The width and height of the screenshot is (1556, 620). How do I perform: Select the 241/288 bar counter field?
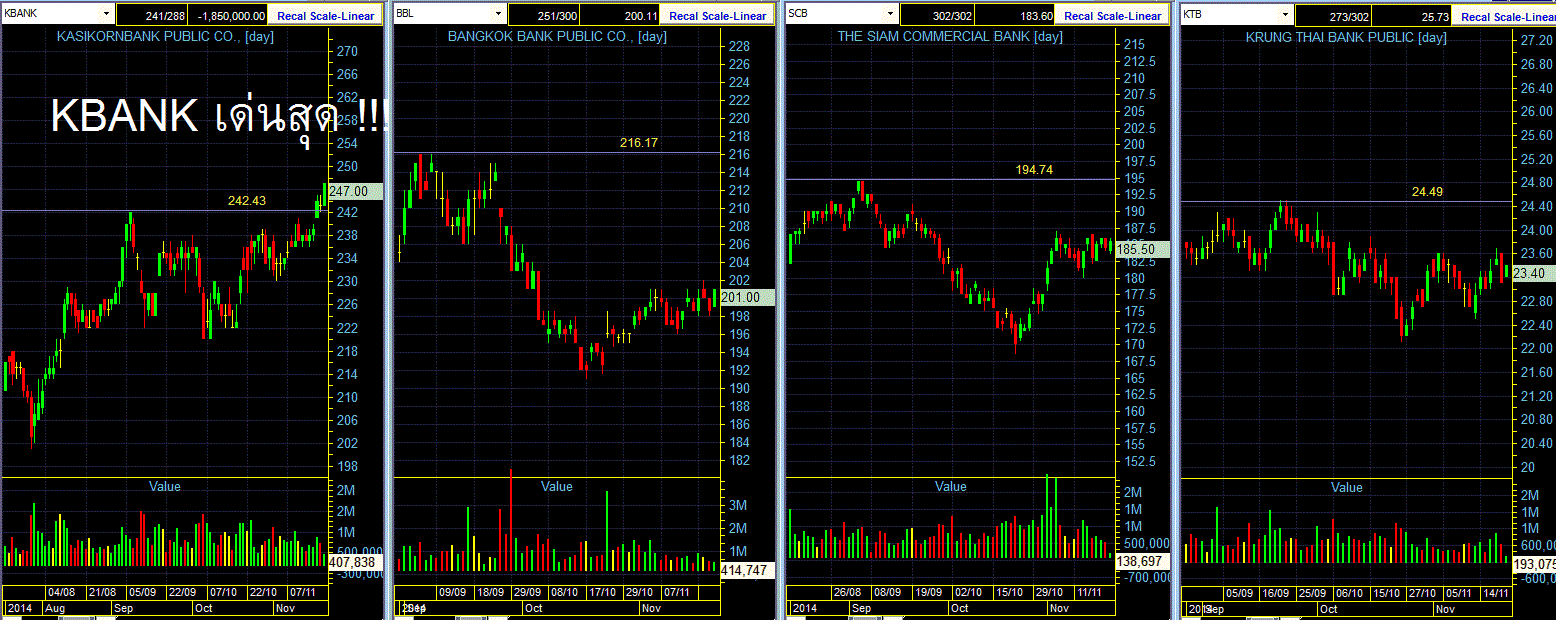(150, 15)
